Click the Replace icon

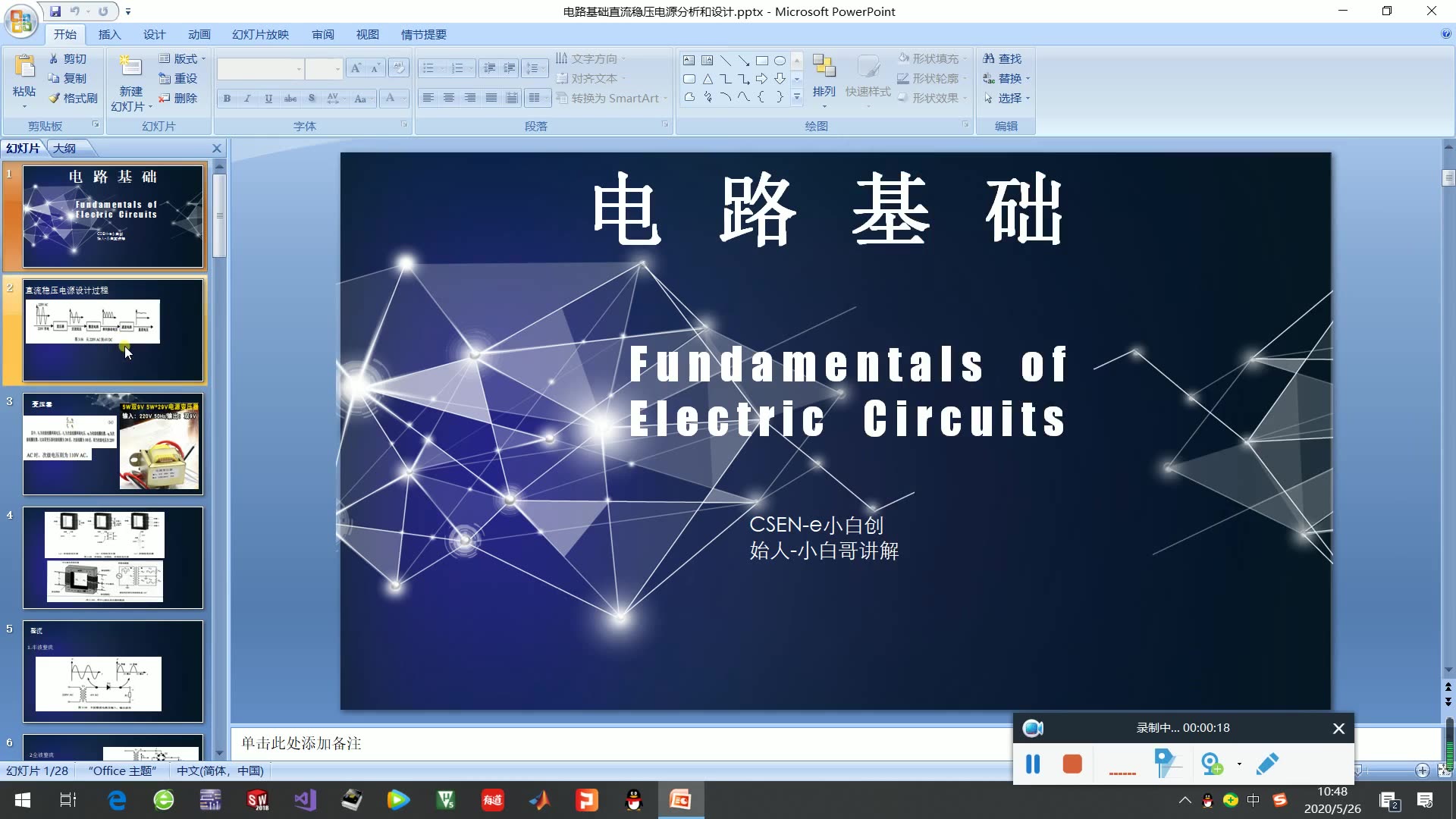pos(1005,78)
